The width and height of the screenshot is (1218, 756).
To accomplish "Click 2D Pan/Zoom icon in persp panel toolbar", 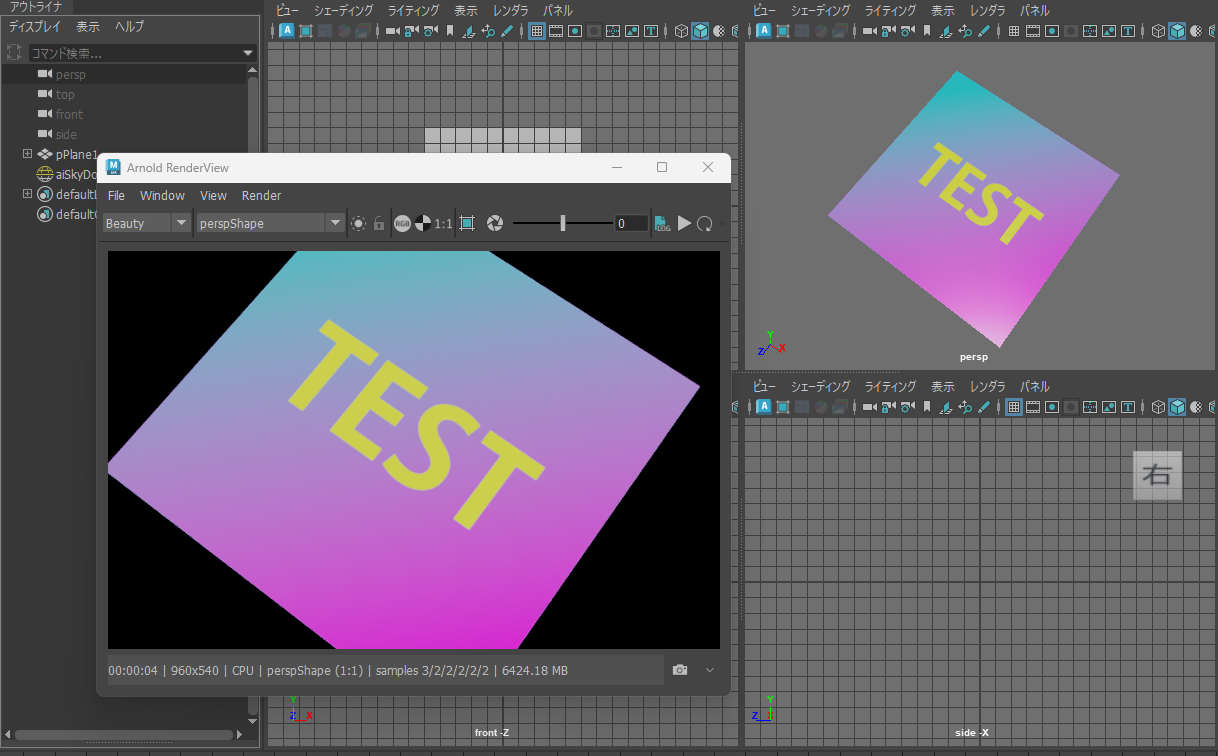I will [x=965, y=31].
